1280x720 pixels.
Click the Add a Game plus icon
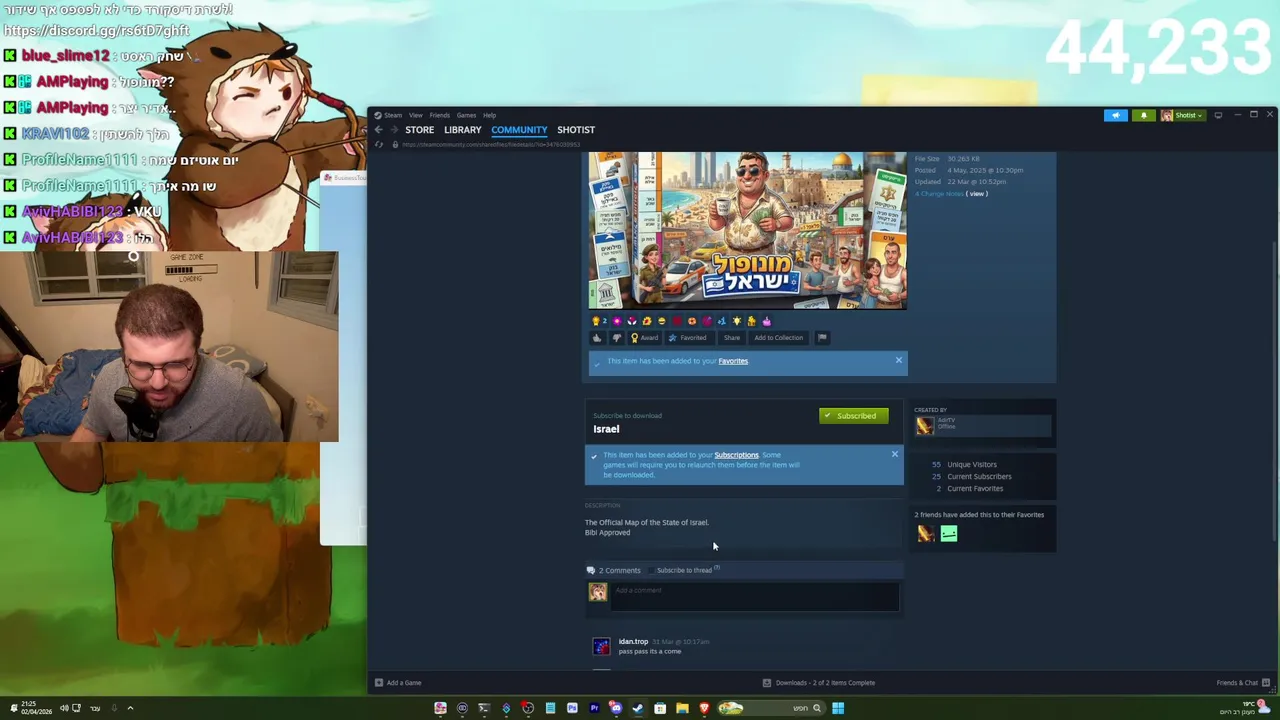tap(379, 683)
